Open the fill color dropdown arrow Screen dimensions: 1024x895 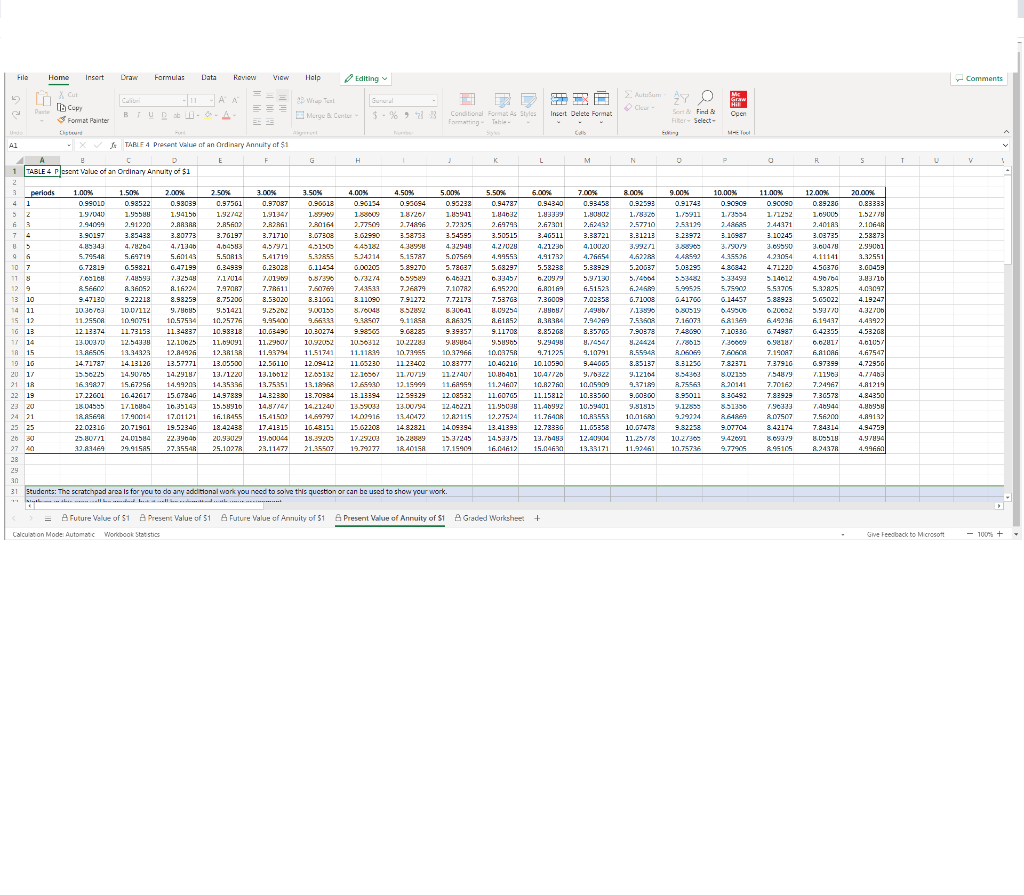click(x=216, y=116)
